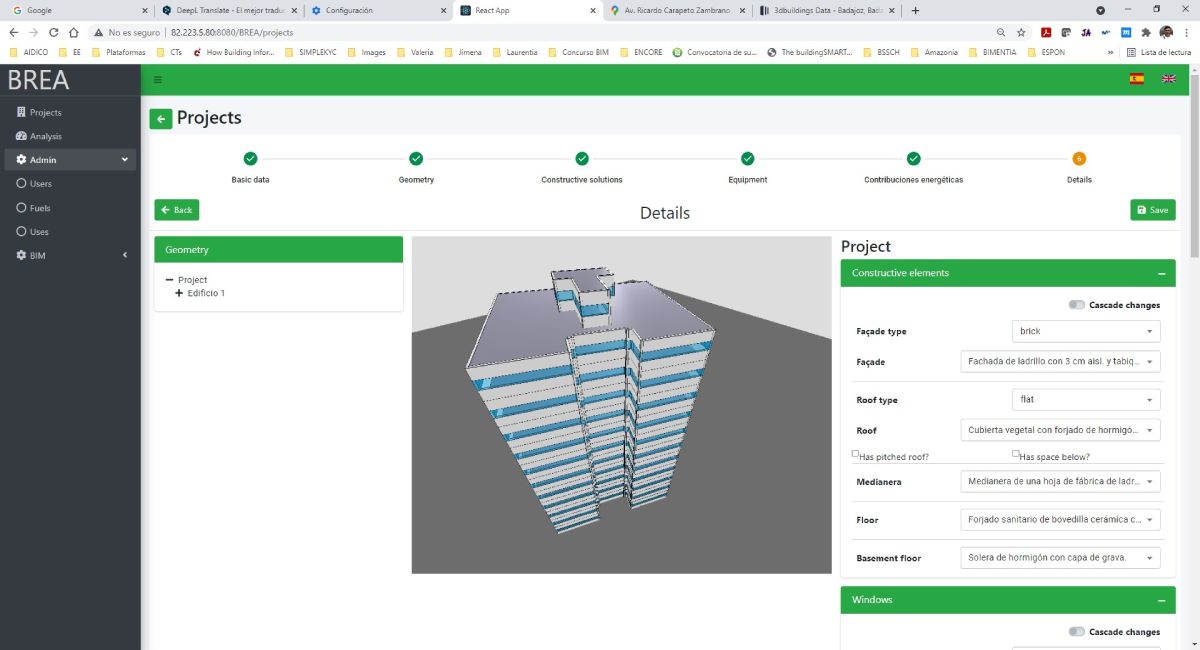Open the Façade type dropdown
Image resolution: width=1200 pixels, height=650 pixels.
pos(1086,331)
